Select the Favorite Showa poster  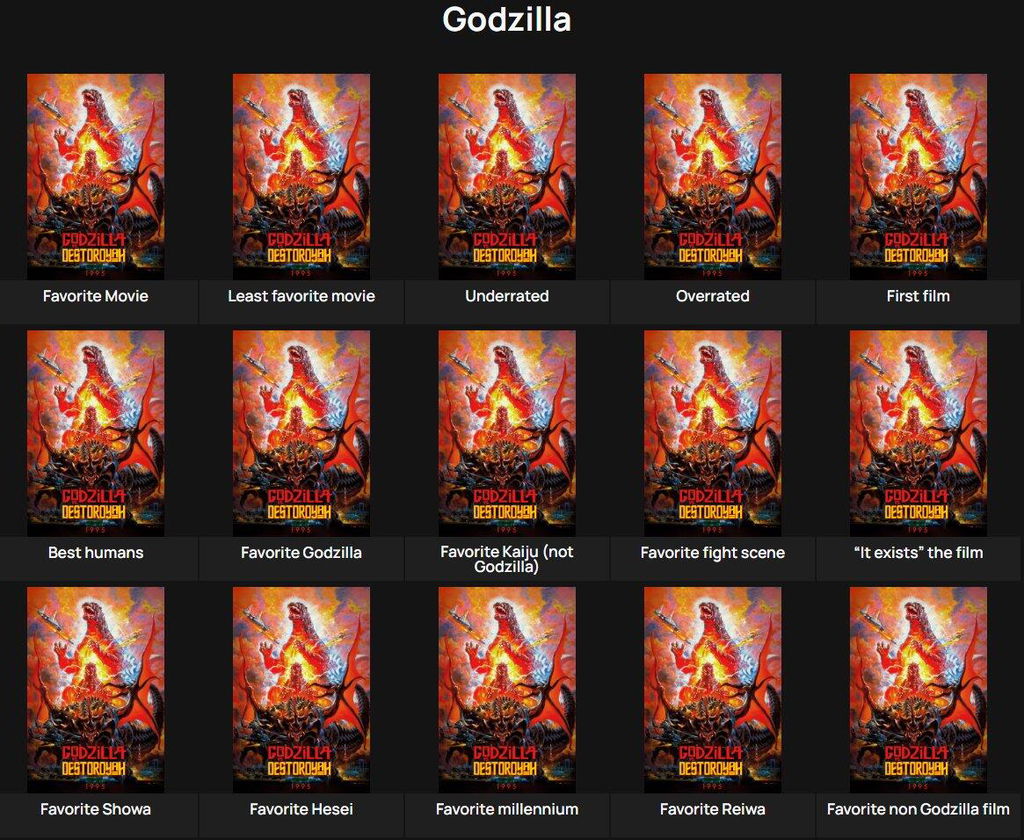tap(95, 690)
